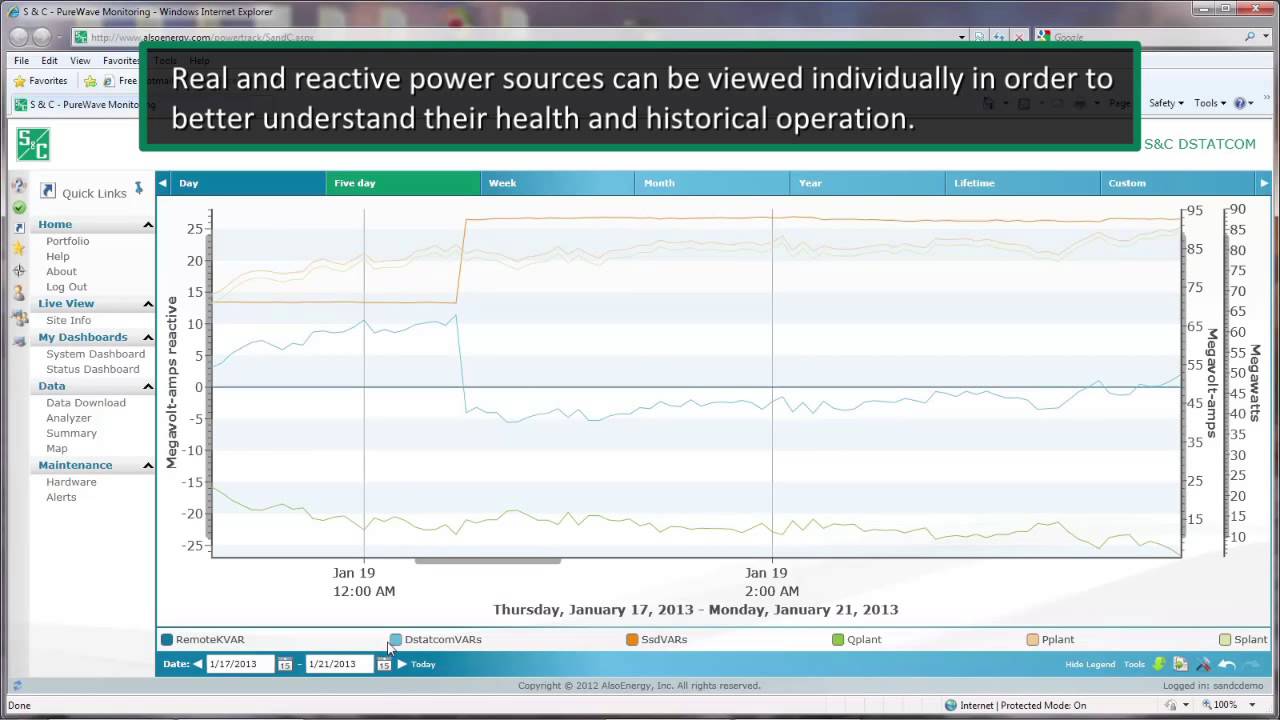Open the IE Tools command bar dropdown
The image size is (1280, 720).
point(1209,103)
